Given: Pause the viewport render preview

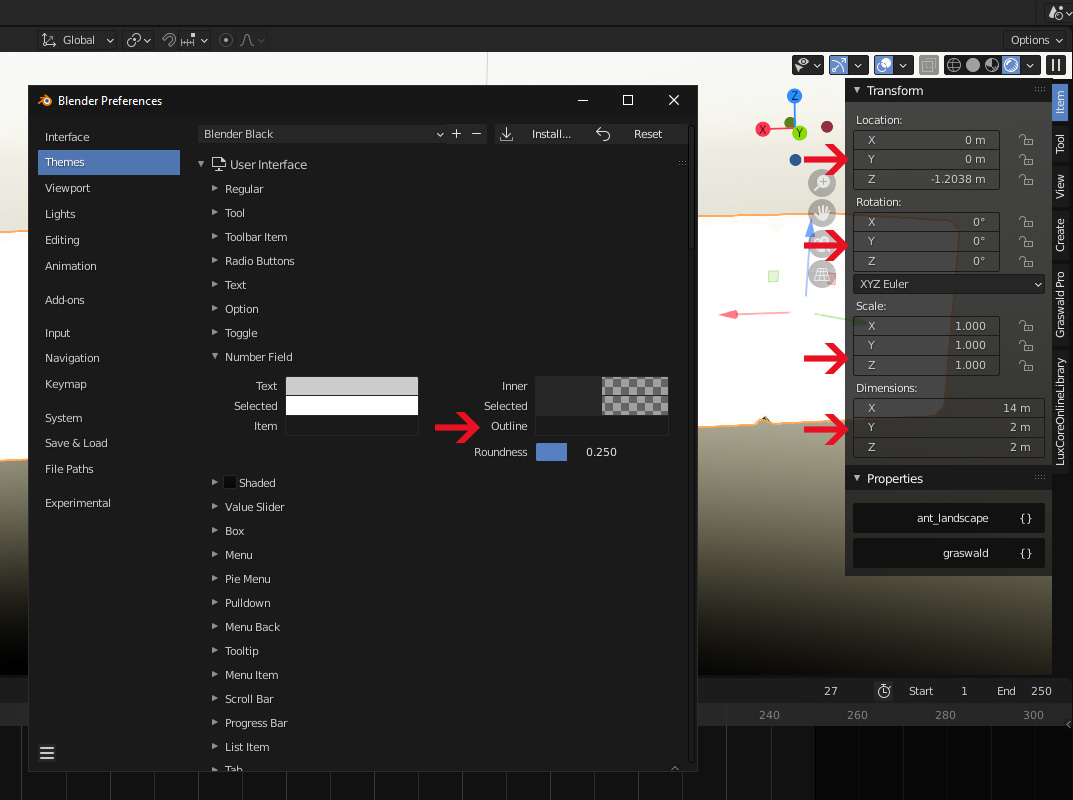Looking at the screenshot, I should (x=1056, y=65).
